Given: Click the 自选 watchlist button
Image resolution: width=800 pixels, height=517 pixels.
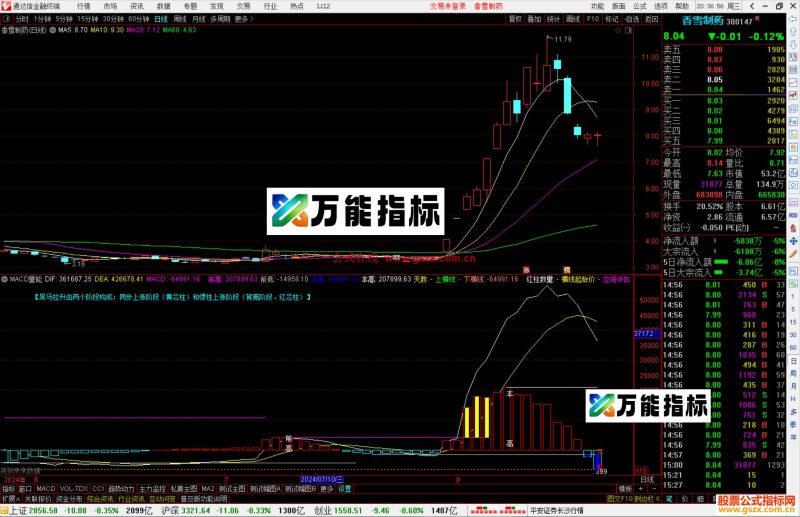Looking at the screenshot, I should 632,19.
